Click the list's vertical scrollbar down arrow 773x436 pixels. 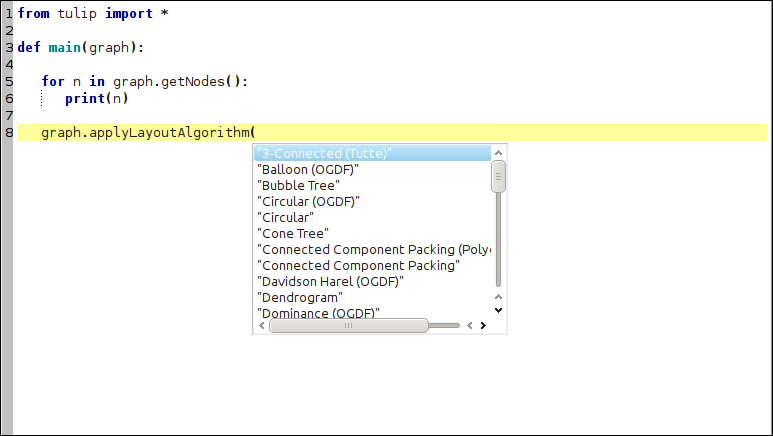click(499, 310)
